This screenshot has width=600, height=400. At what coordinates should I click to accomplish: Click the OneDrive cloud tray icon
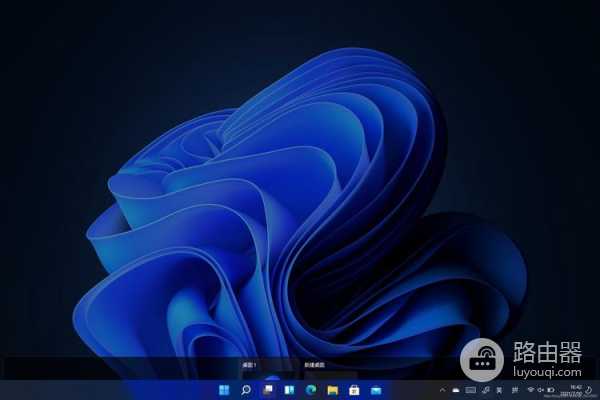tap(455, 389)
